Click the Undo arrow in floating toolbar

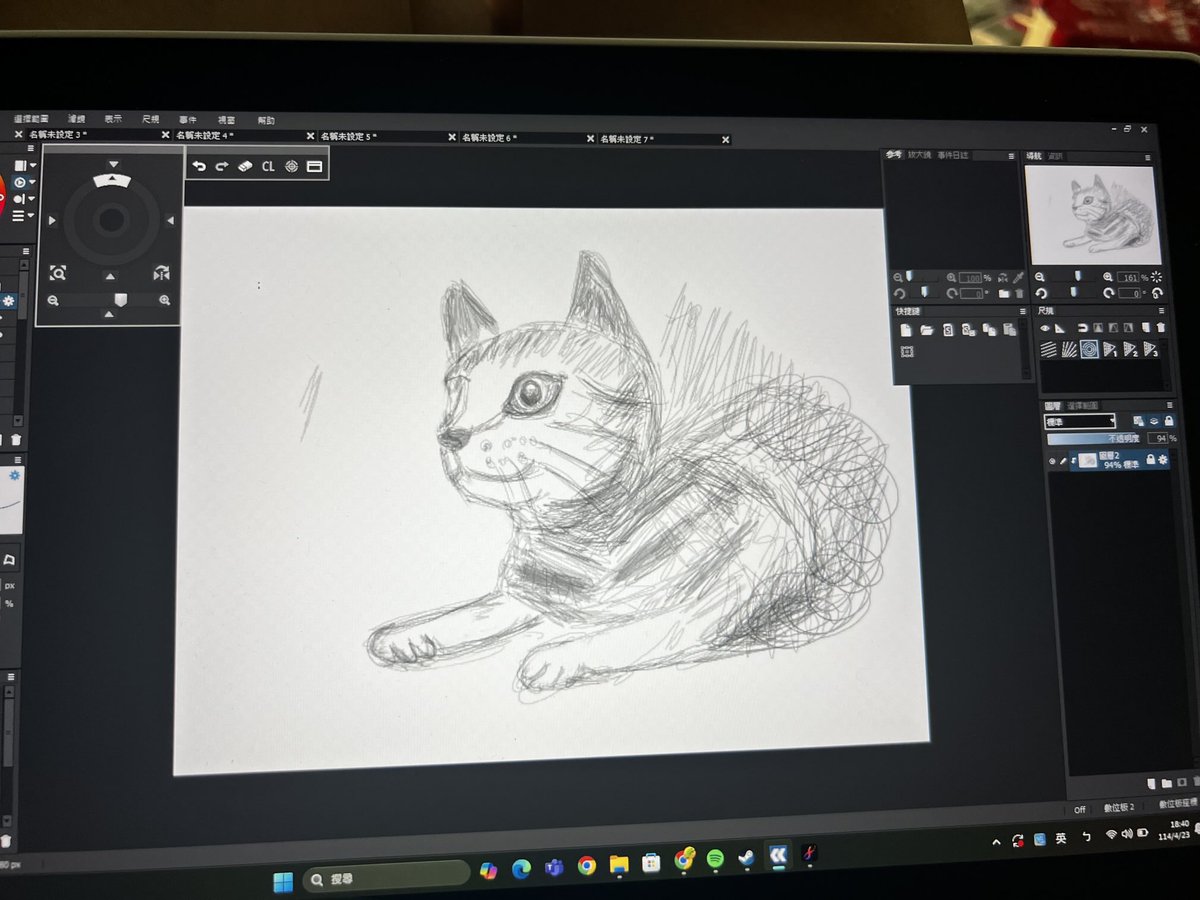[199, 166]
